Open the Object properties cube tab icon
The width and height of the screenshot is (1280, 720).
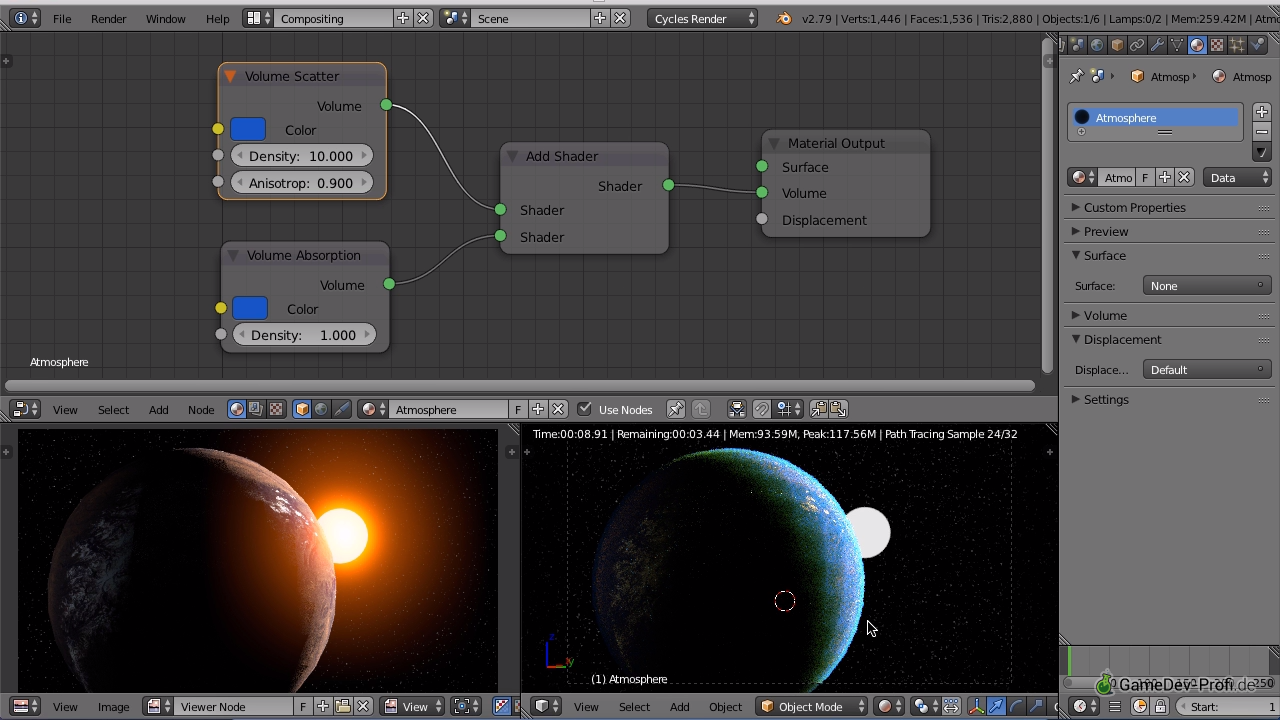(x=1117, y=45)
